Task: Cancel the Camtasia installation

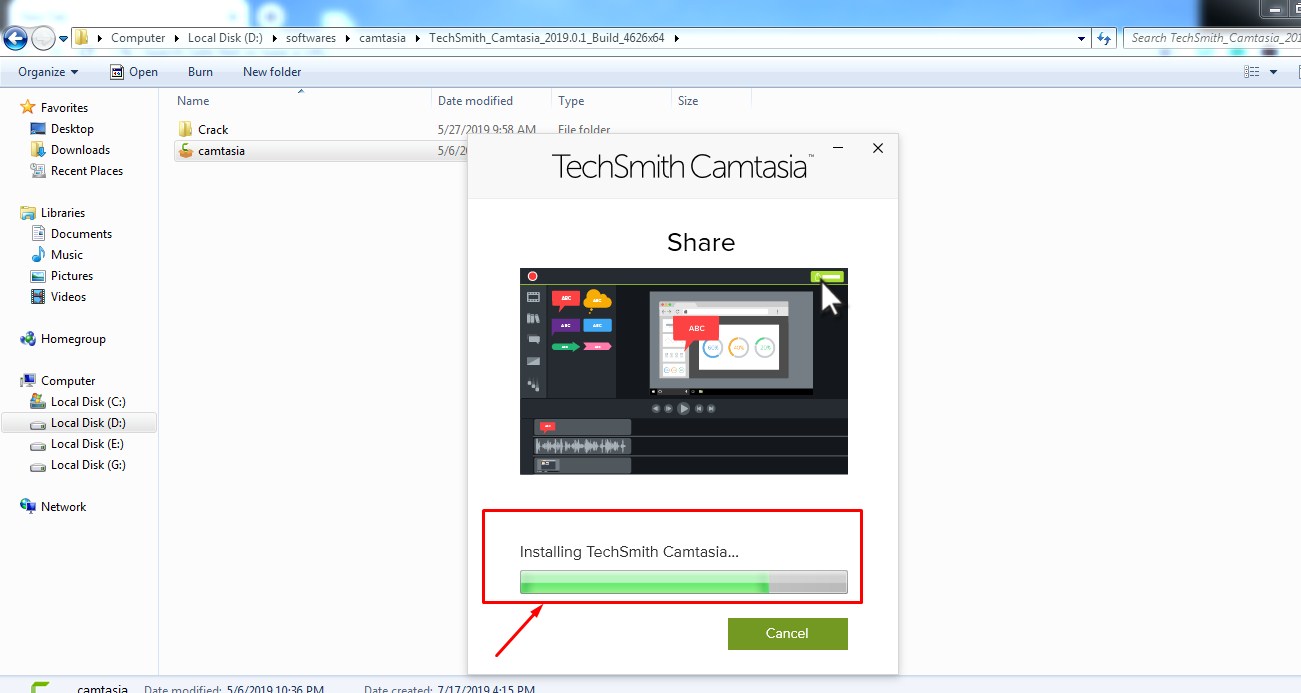Action: [x=787, y=633]
